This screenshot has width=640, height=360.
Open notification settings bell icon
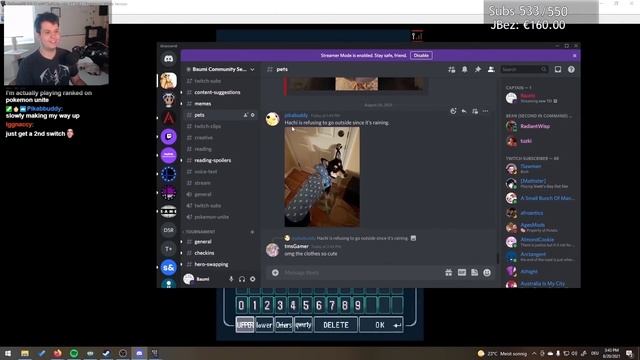click(x=464, y=69)
